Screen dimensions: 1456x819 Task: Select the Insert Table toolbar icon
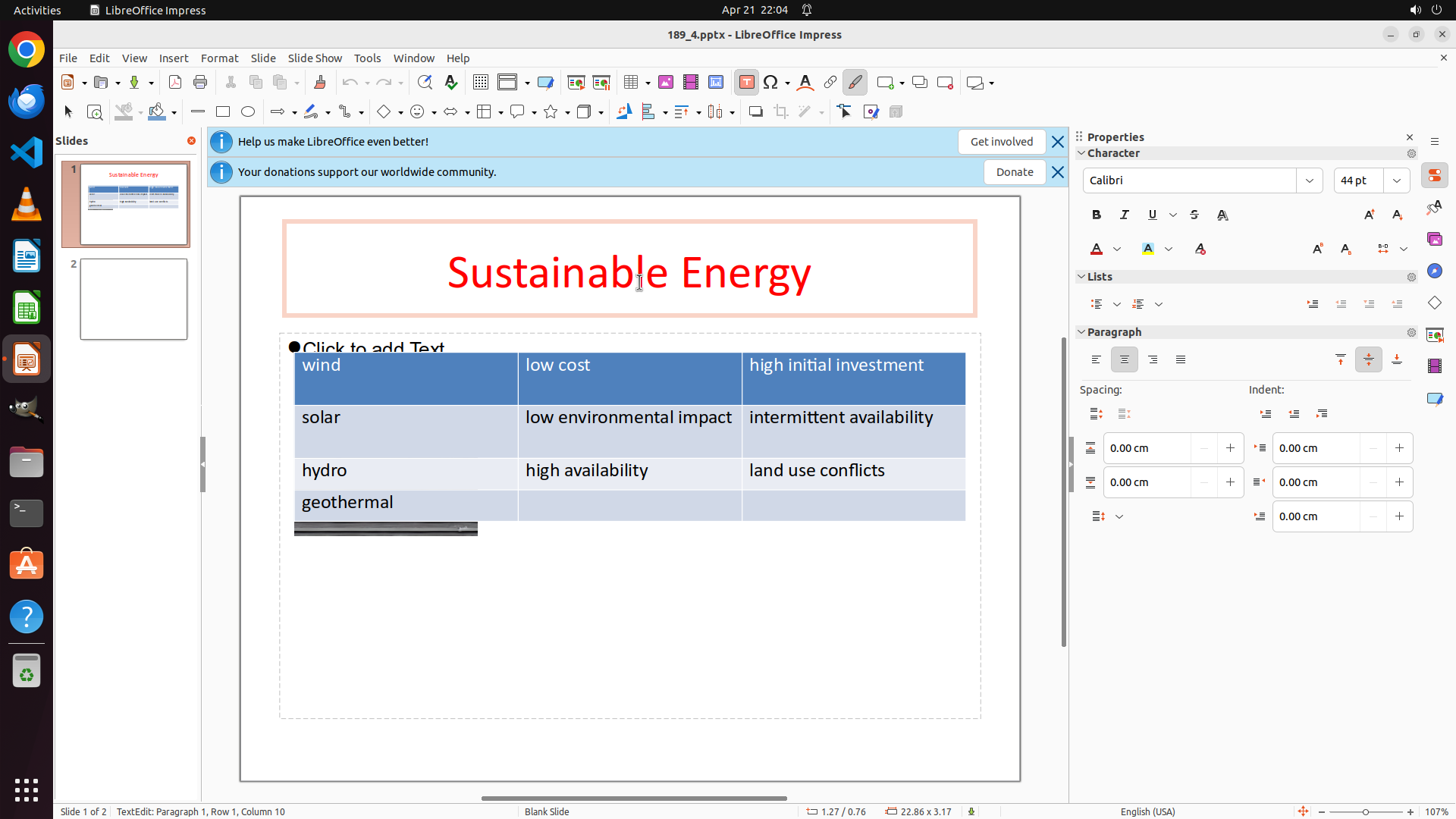(631, 83)
